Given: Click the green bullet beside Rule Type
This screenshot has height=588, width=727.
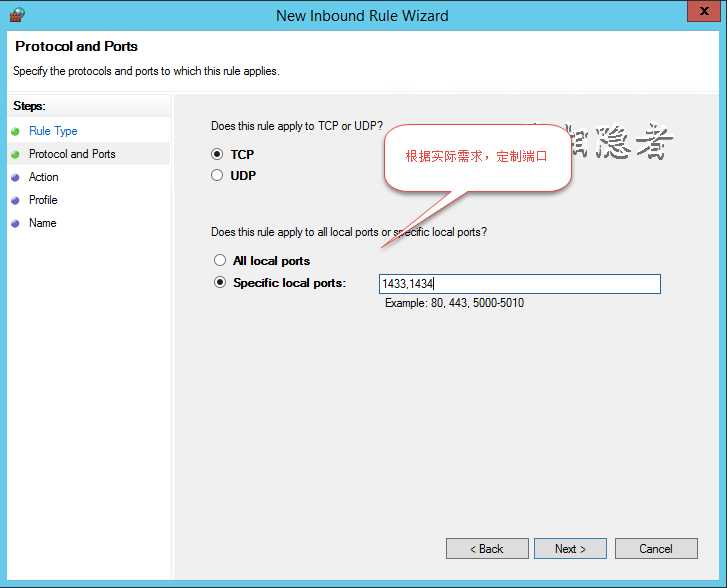Looking at the screenshot, I should point(15,132).
